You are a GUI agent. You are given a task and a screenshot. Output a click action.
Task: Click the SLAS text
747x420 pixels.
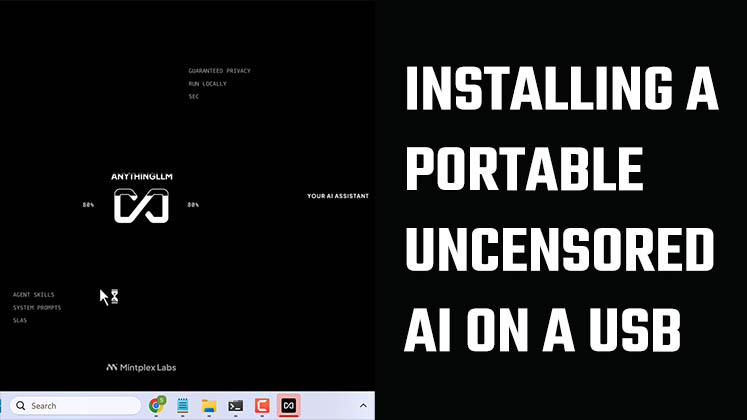pos(20,320)
